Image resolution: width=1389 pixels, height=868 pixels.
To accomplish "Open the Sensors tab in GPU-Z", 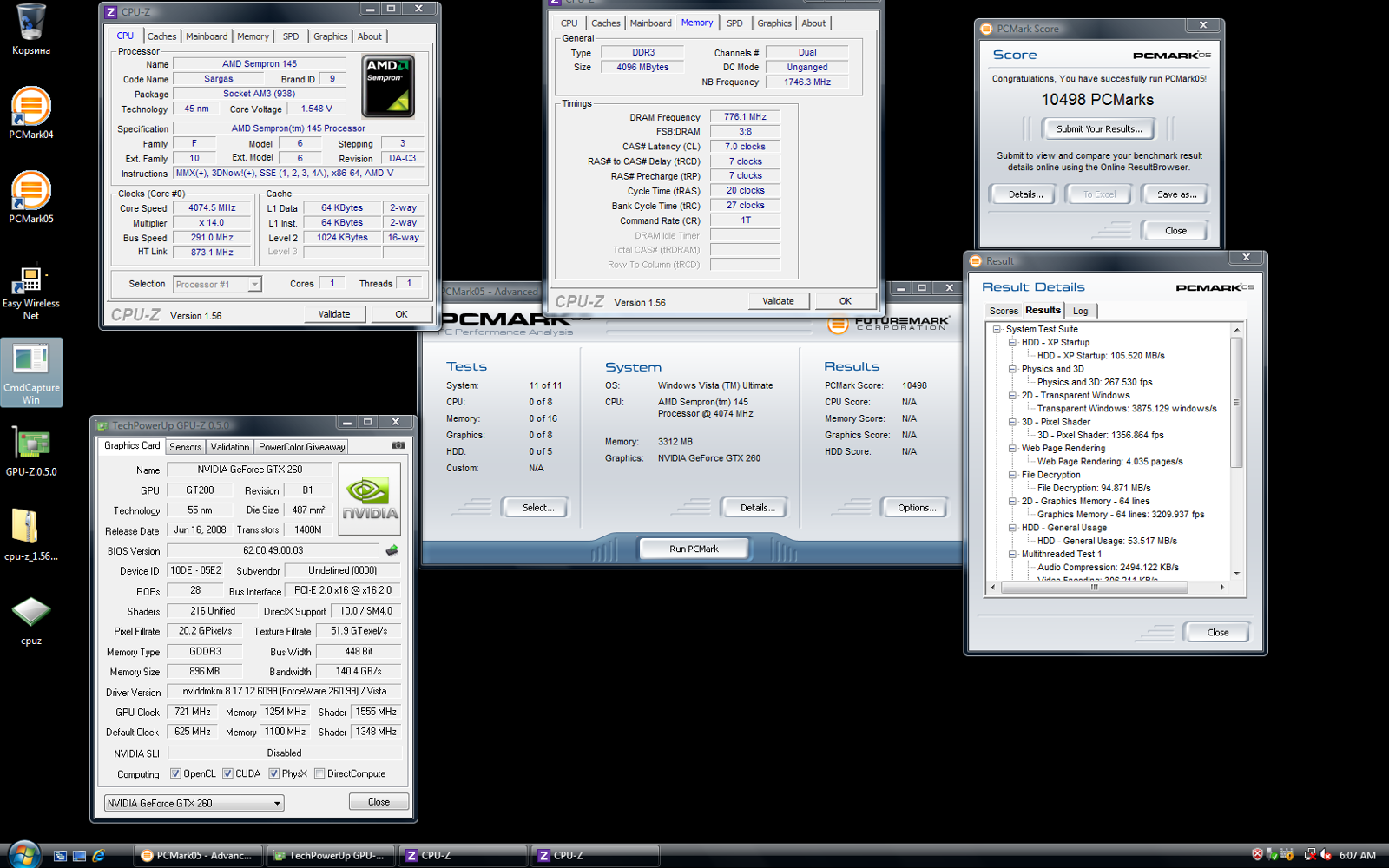I will [185, 447].
